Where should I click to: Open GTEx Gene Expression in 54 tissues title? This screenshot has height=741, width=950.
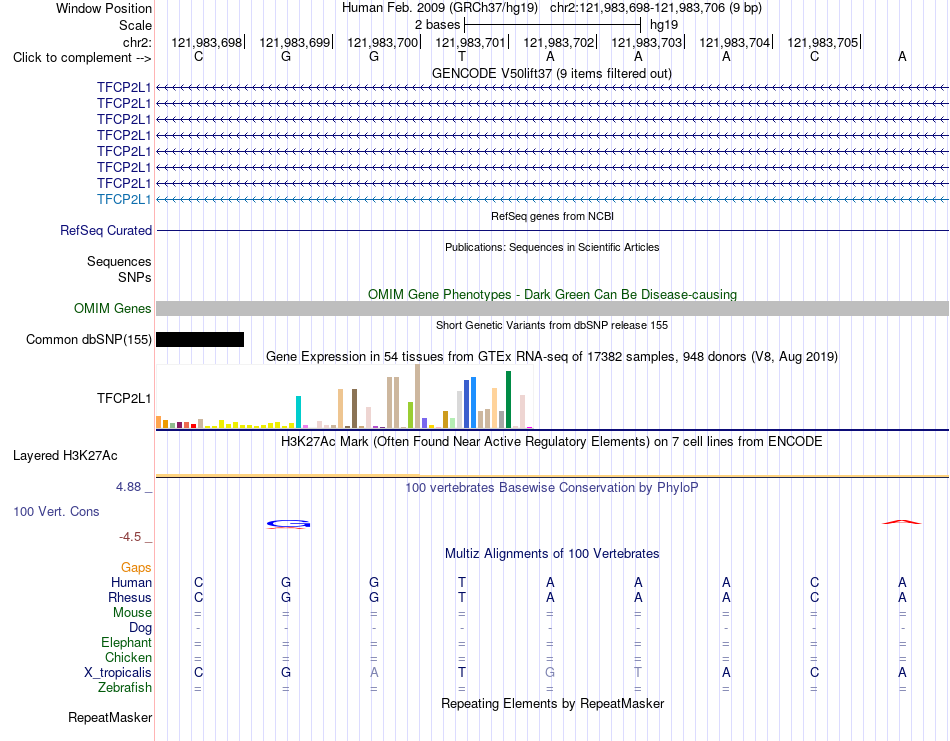pos(552,356)
